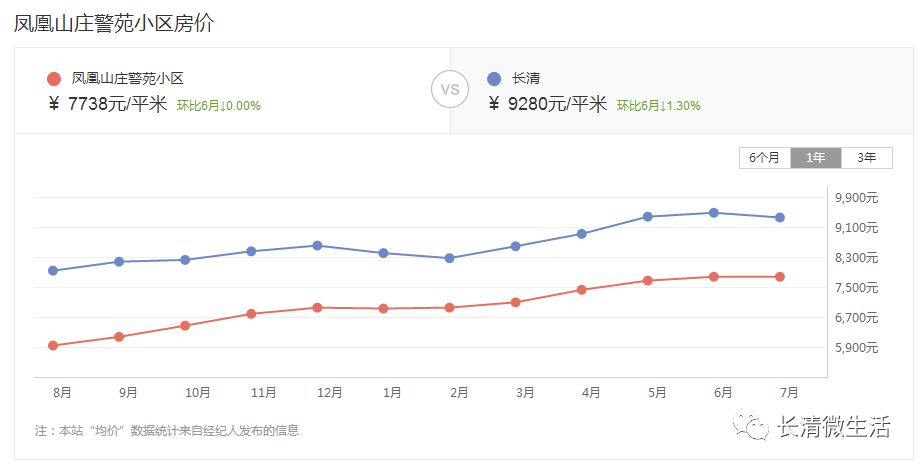The height and width of the screenshot is (467, 920).
Task: Click the red data point for 8月
Action: 53,346
